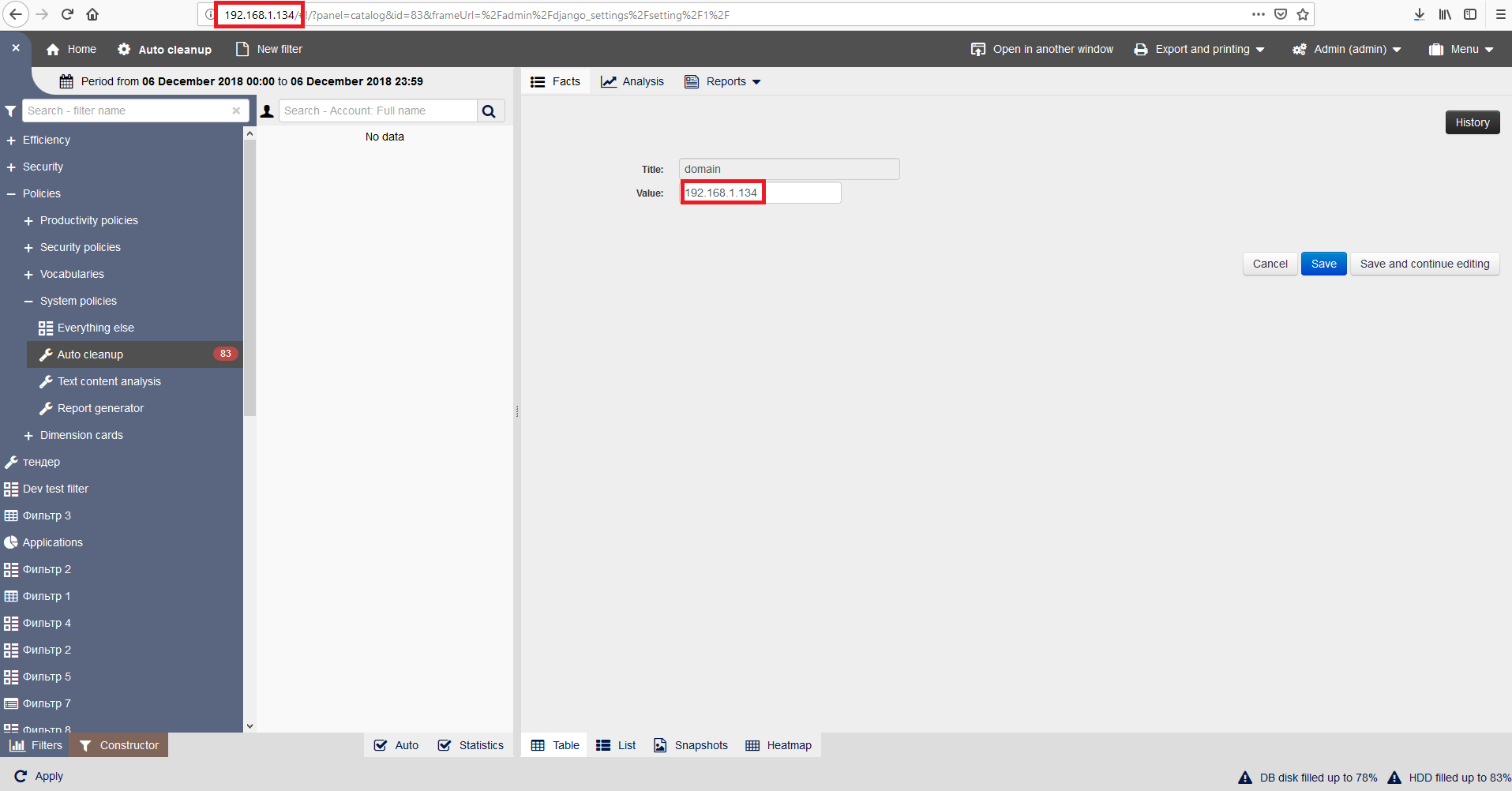This screenshot has height=791, width=1512.
Task: Click the search magnifier button for accounts
Action: tap(490, 111)
